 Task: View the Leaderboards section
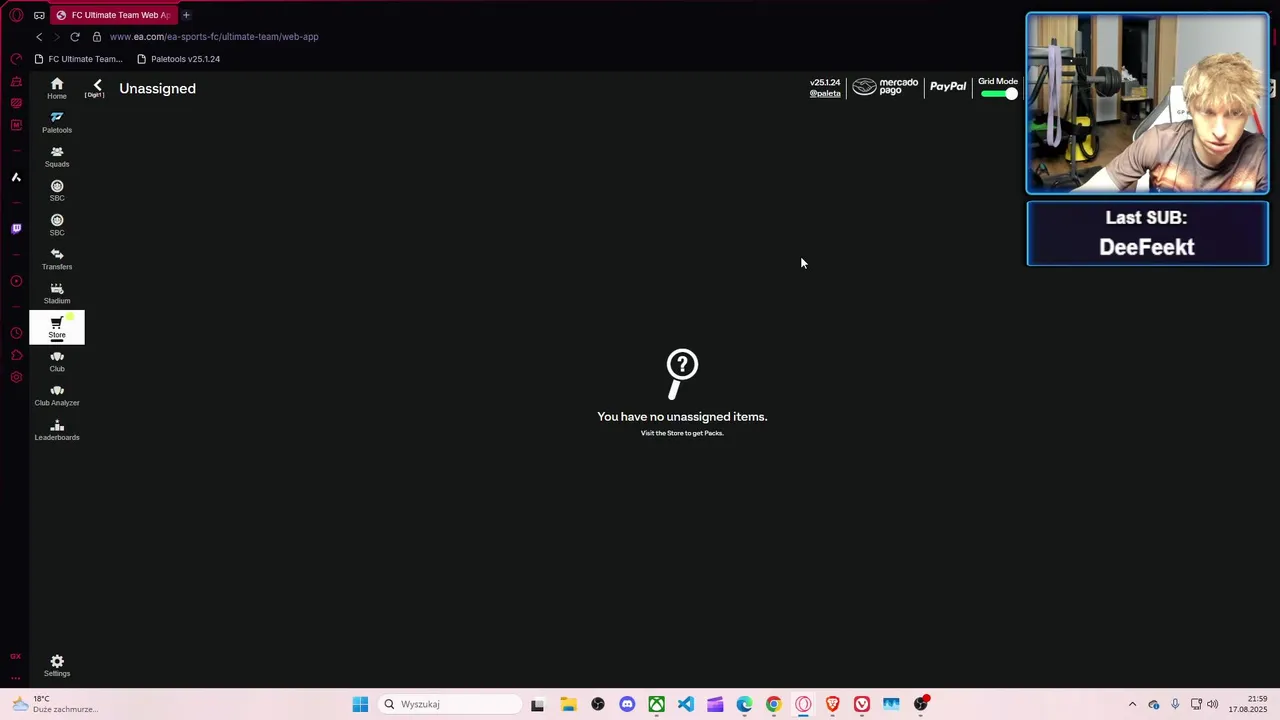point(57,430)
